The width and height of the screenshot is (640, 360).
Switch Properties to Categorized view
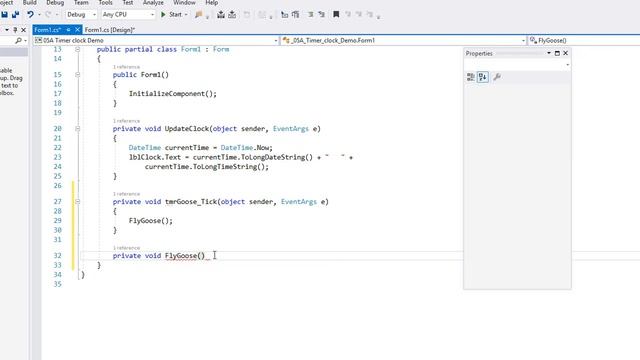click(x=471, y=77)
